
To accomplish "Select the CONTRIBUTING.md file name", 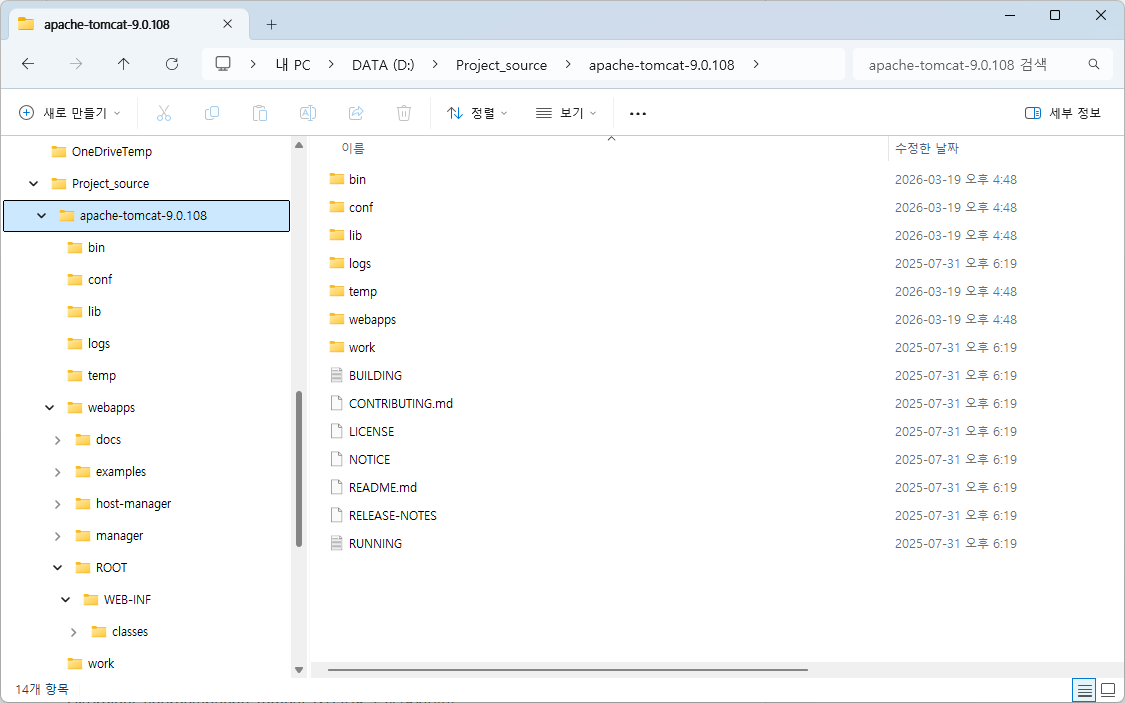I will (400, 403).
